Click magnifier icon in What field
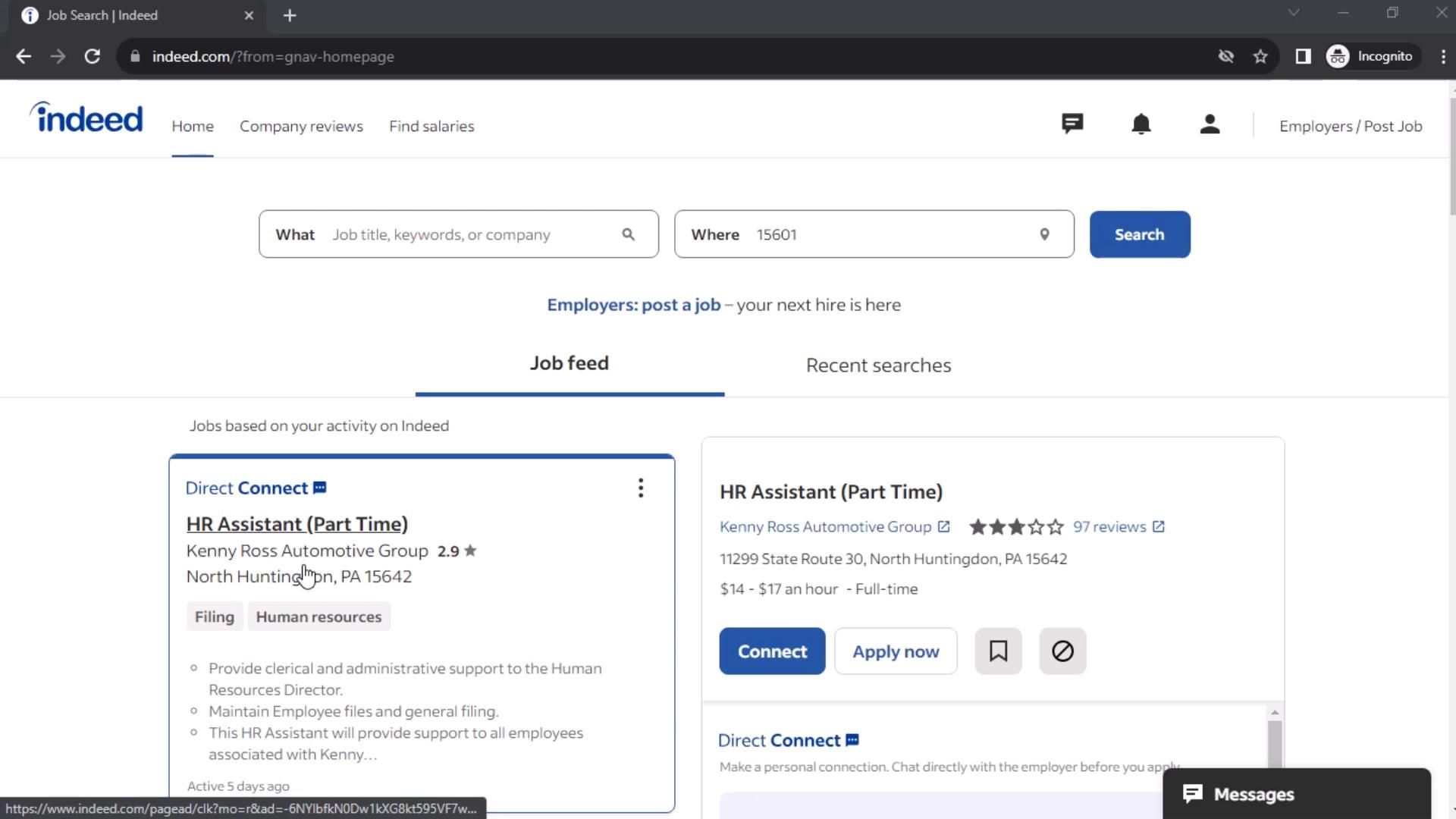 pos(628,235)
